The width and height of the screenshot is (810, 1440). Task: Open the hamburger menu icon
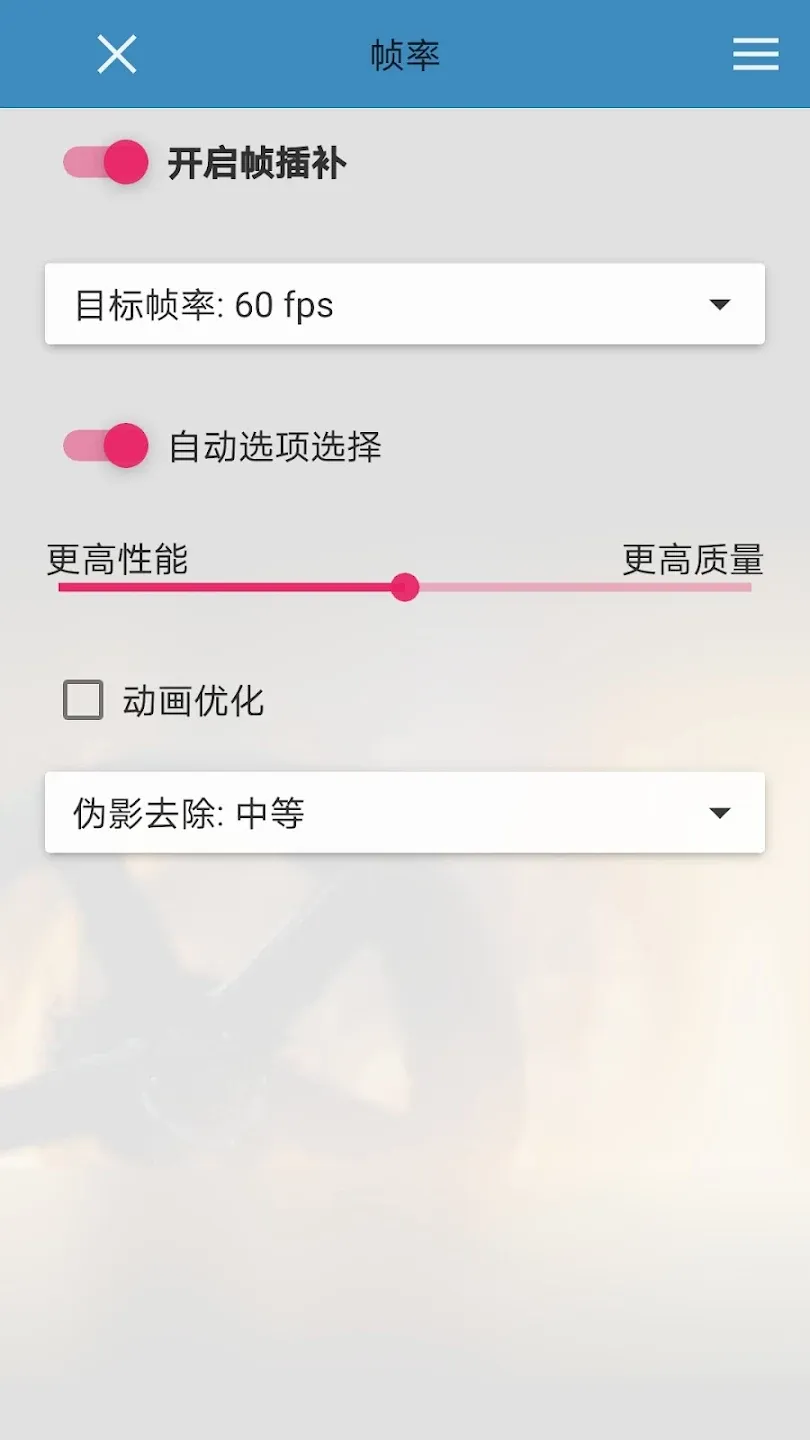755,54
